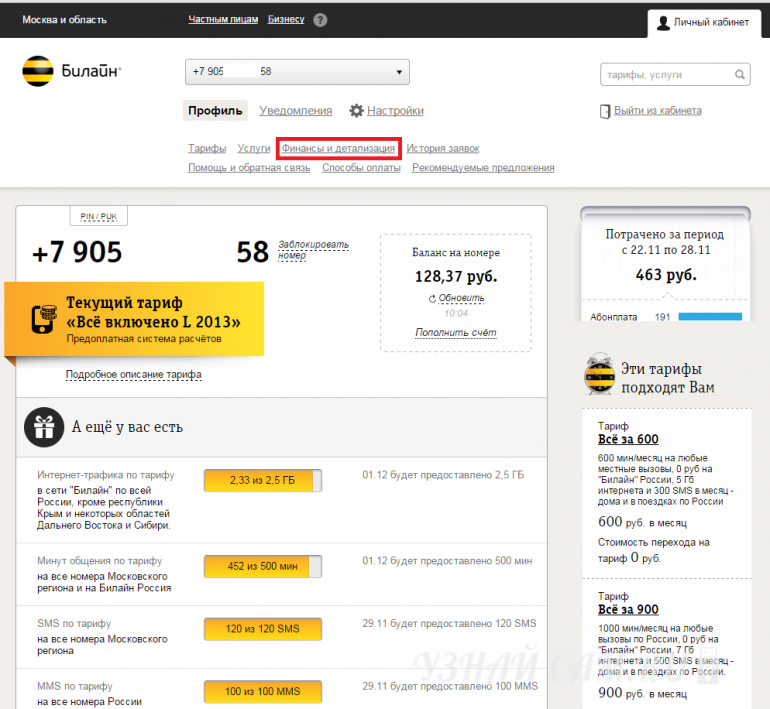Click the balance 128,37 руб. text

pos(456,276)
